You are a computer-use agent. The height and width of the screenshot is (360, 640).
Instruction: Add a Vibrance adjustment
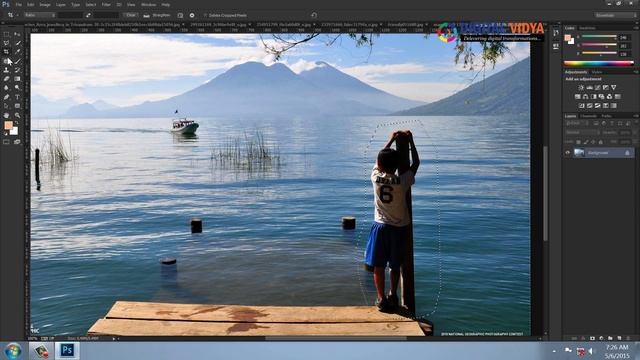[x=613, y=87]
